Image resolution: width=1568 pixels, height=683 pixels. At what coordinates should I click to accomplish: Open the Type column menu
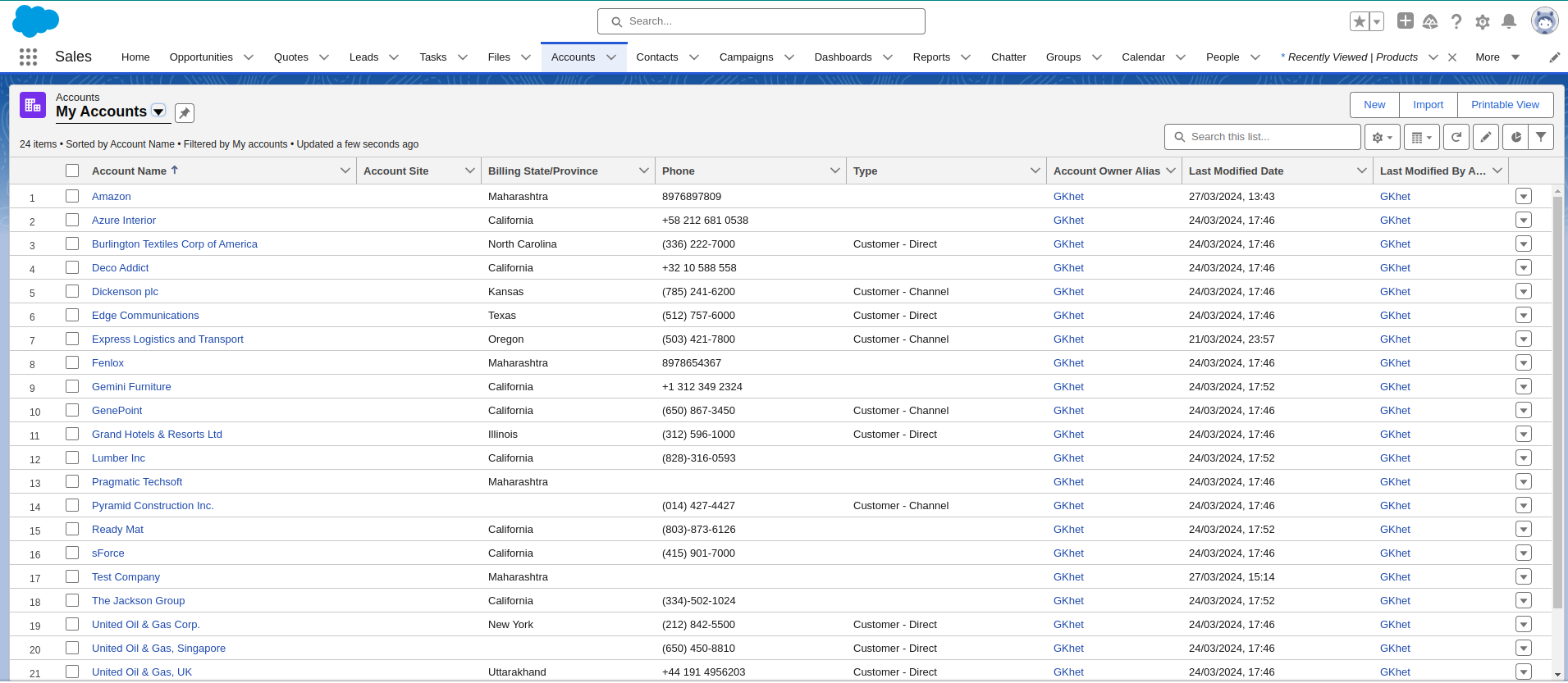pyautogui.click(x=1035, y=171)
